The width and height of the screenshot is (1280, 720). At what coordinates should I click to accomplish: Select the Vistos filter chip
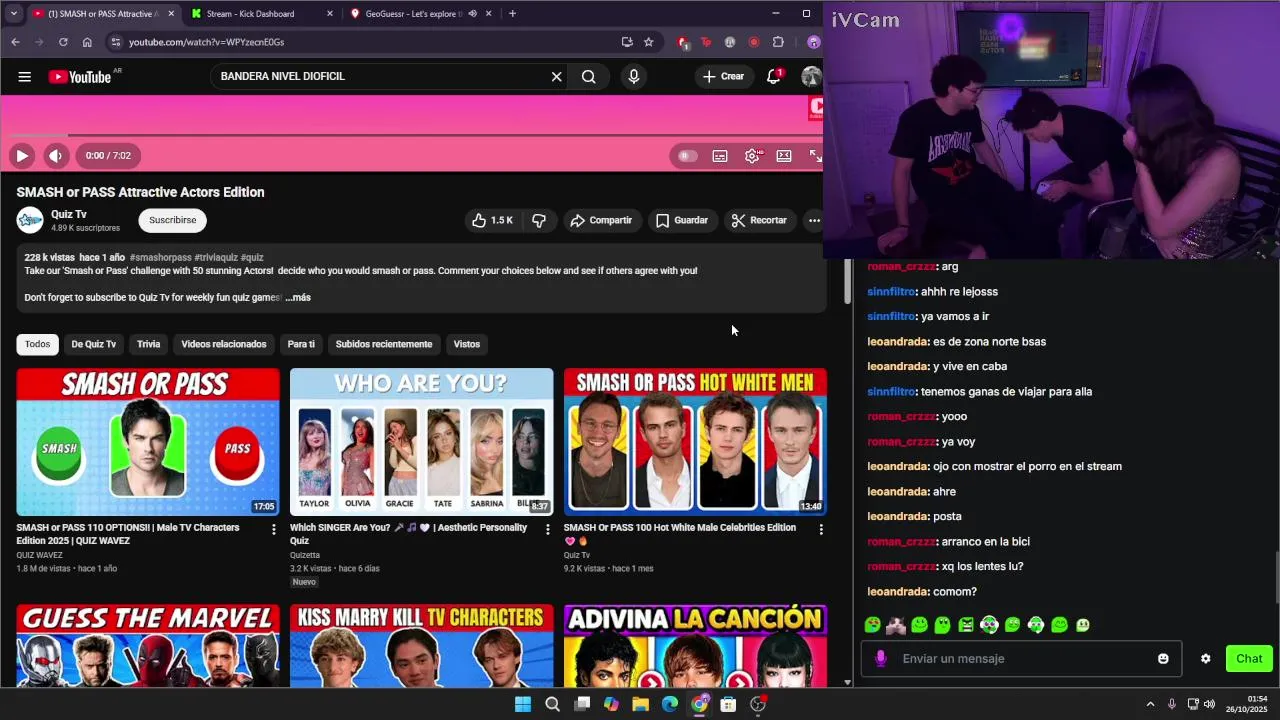(x=467, y=344)
